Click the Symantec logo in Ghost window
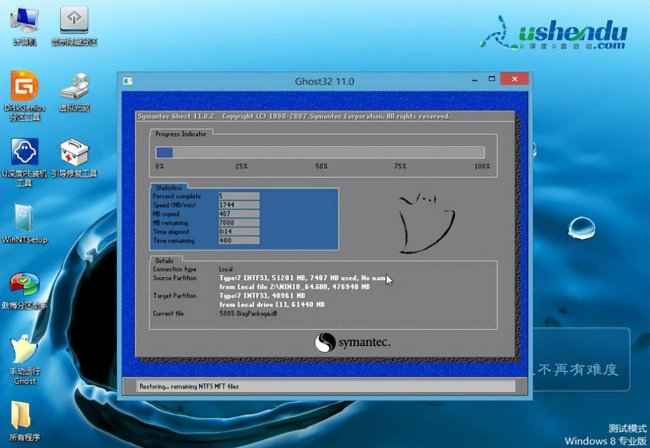 coord(352,342)
